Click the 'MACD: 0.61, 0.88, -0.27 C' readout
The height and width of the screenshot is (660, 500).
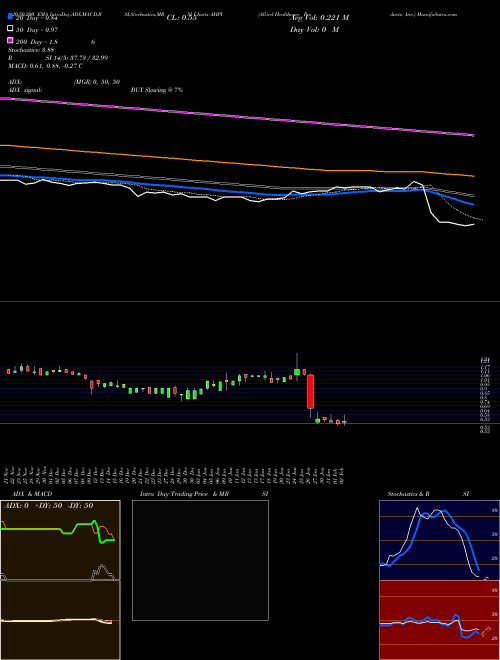tap(45, 66)
